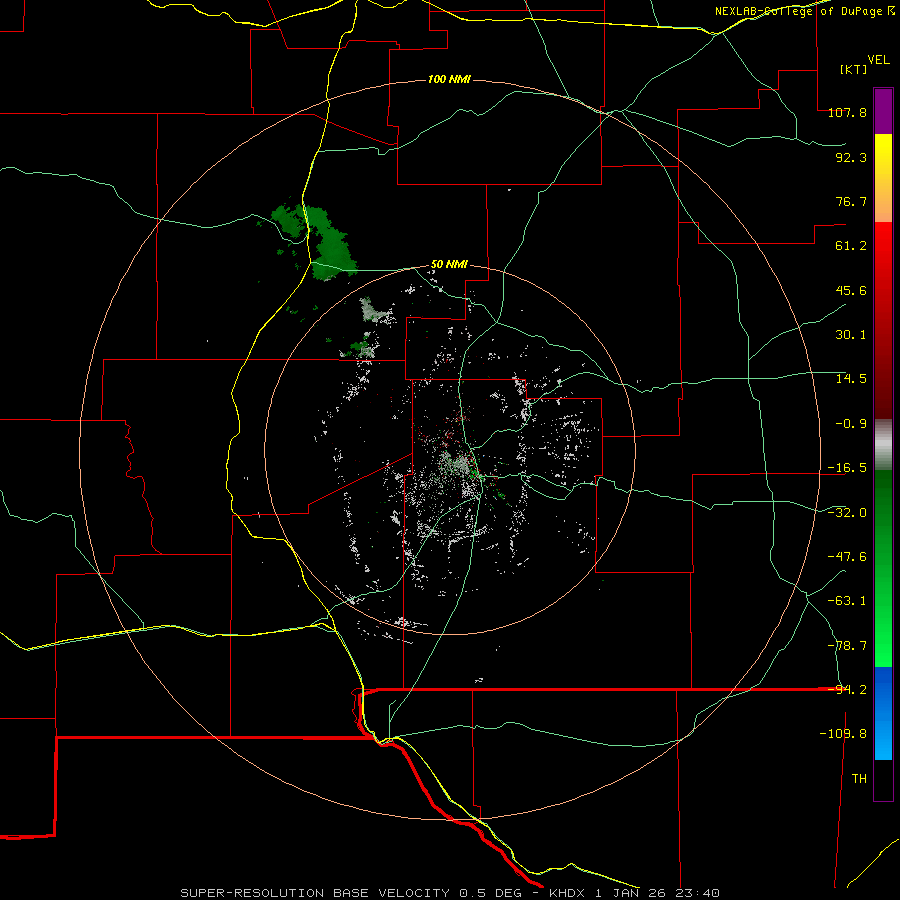Click the 92.3 scale value

[x=851, y=157]
